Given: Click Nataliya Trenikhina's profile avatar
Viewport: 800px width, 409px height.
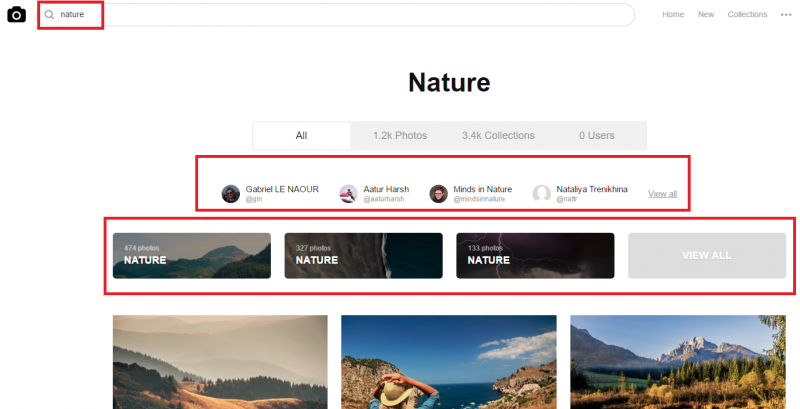Looking at the screenshot, I should (541, 193).
